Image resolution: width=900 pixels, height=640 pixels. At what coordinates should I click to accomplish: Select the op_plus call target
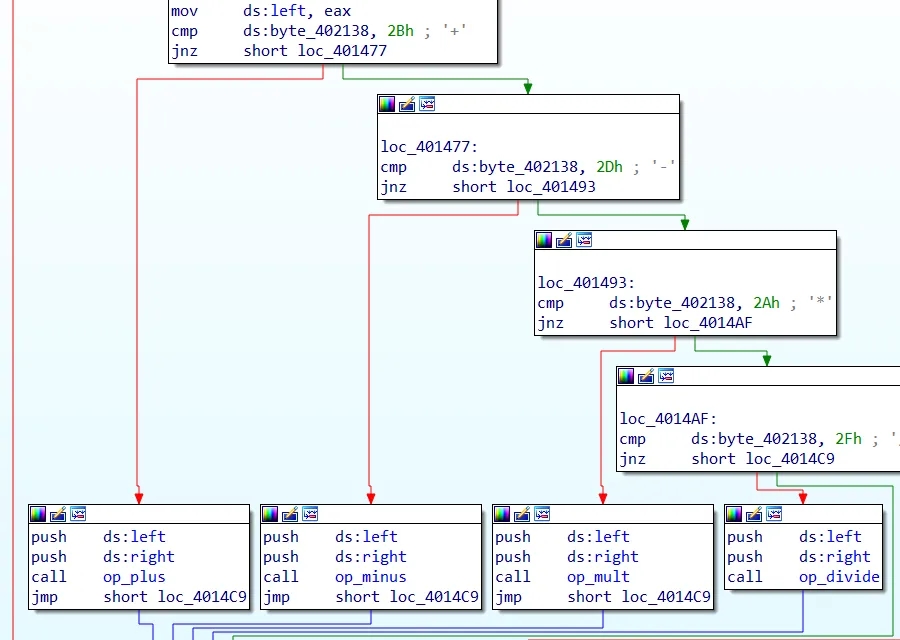coord(134,577)
